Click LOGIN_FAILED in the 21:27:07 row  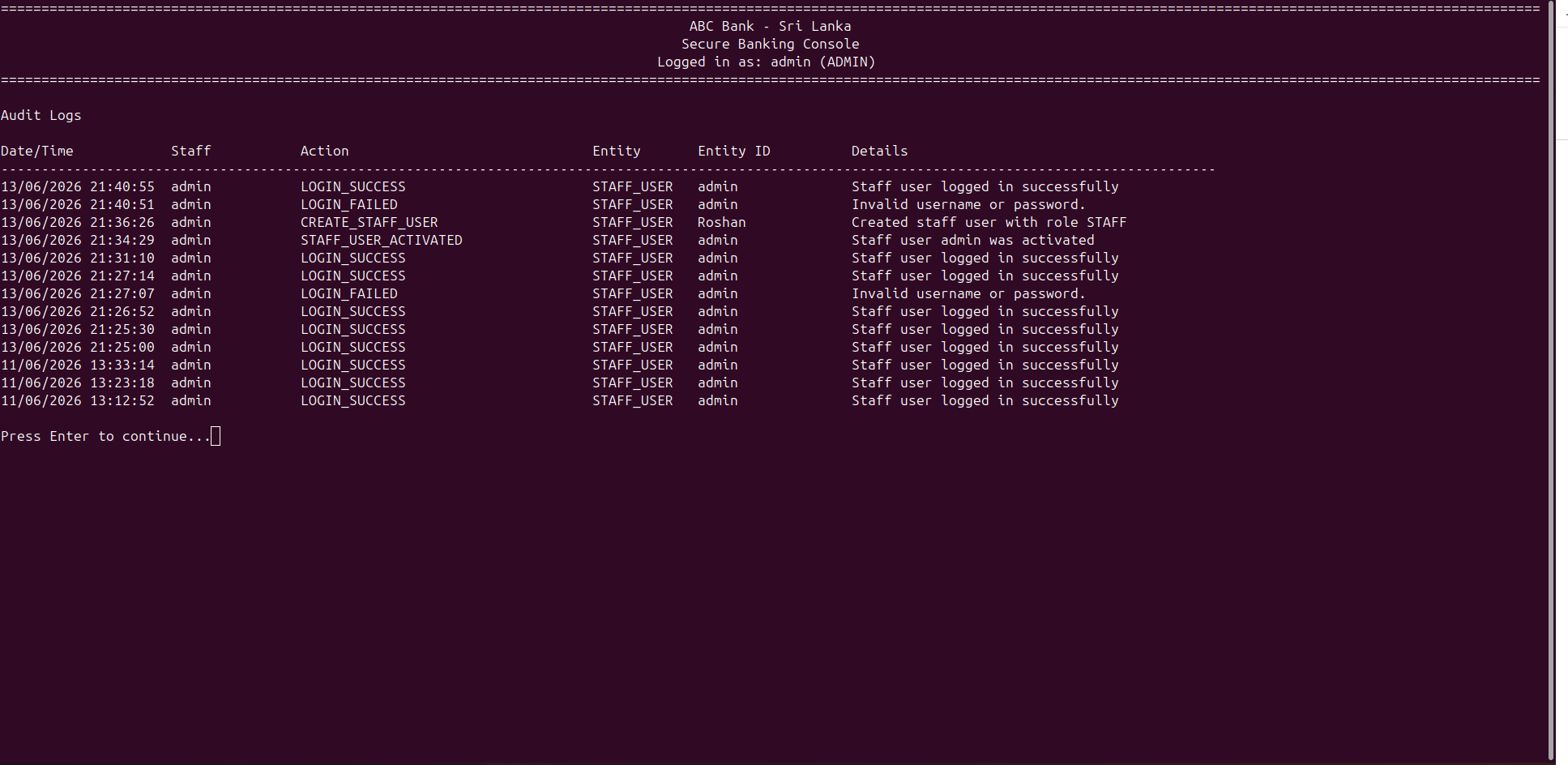(349, 293)
